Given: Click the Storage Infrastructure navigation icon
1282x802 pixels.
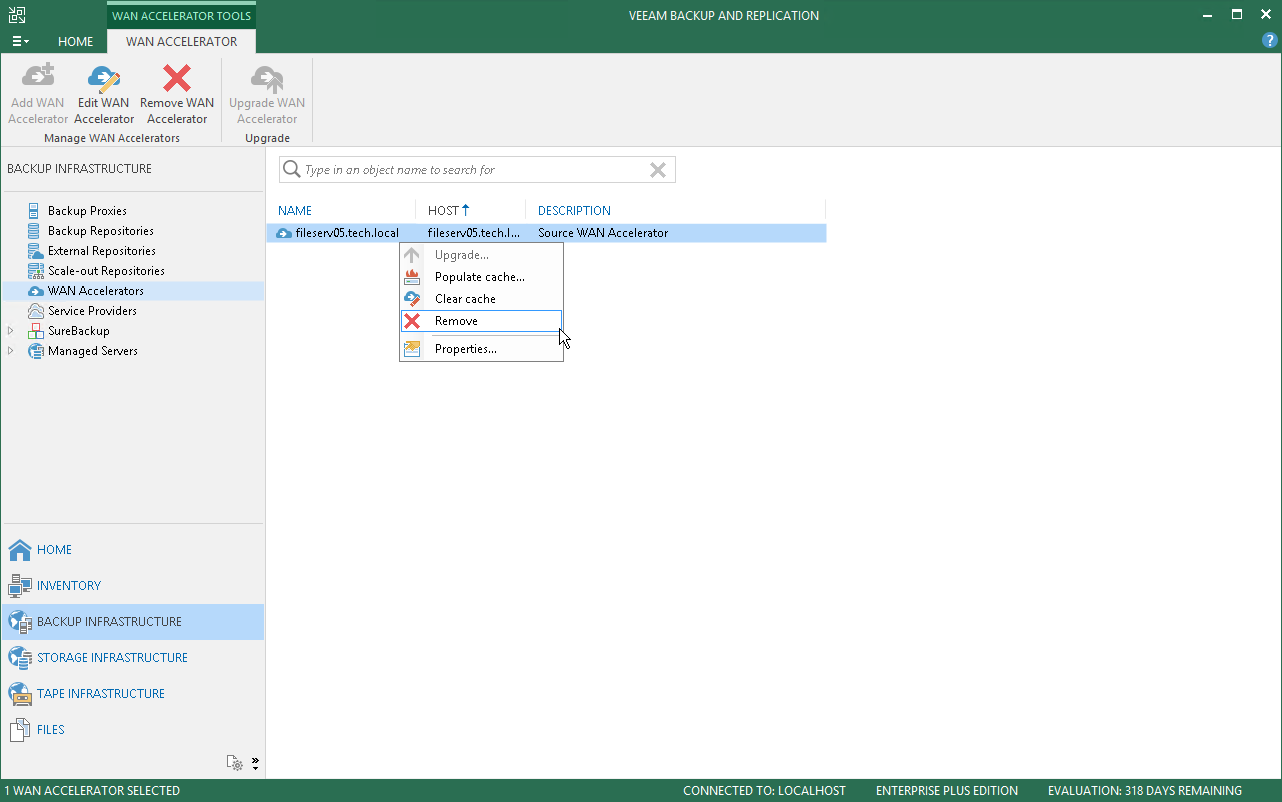Looking at the screenshot, I should [20, 658].
